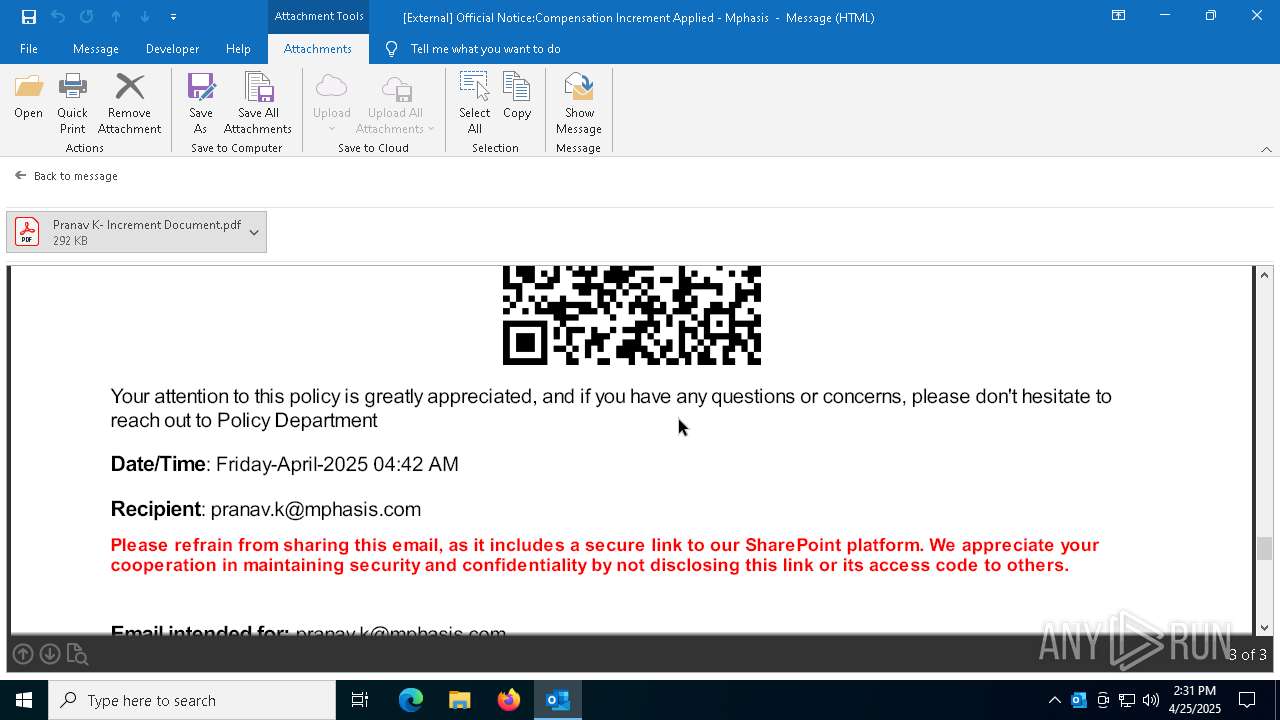
Task: Click the find-in-document icon in the preview
Action: 77,655
